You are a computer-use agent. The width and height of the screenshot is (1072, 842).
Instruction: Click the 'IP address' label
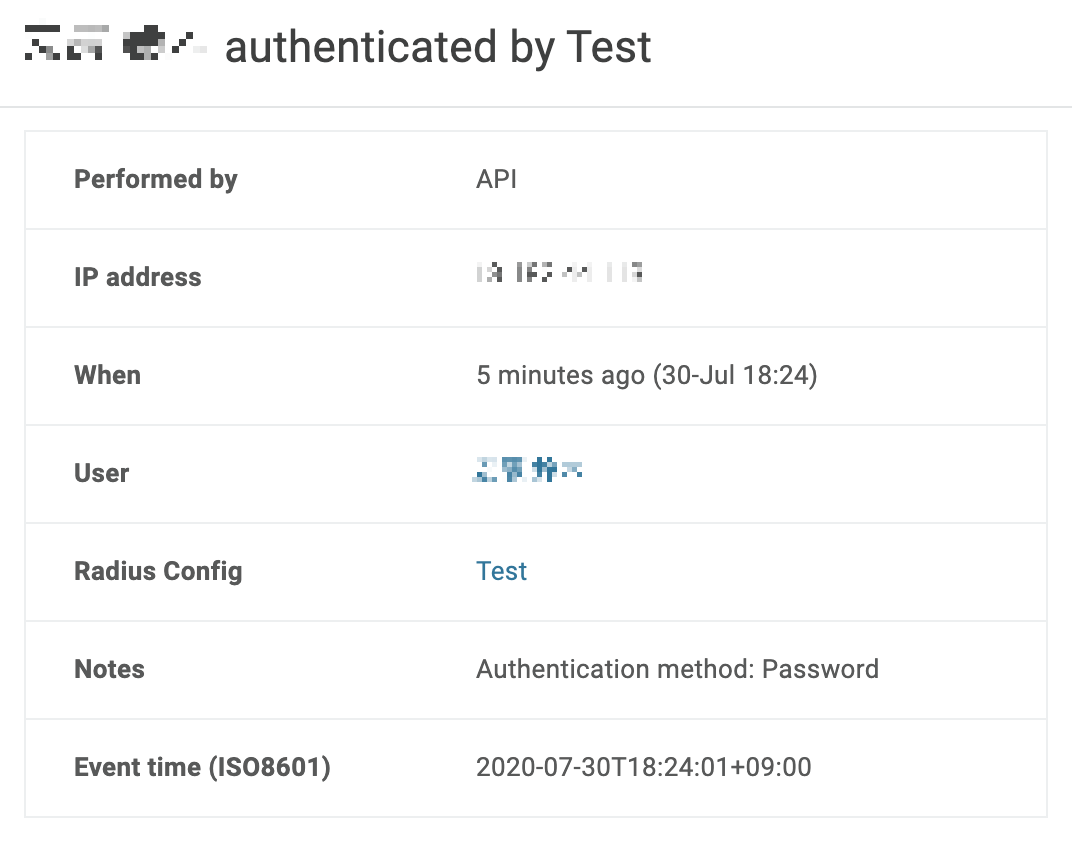(x=138, y=277)
